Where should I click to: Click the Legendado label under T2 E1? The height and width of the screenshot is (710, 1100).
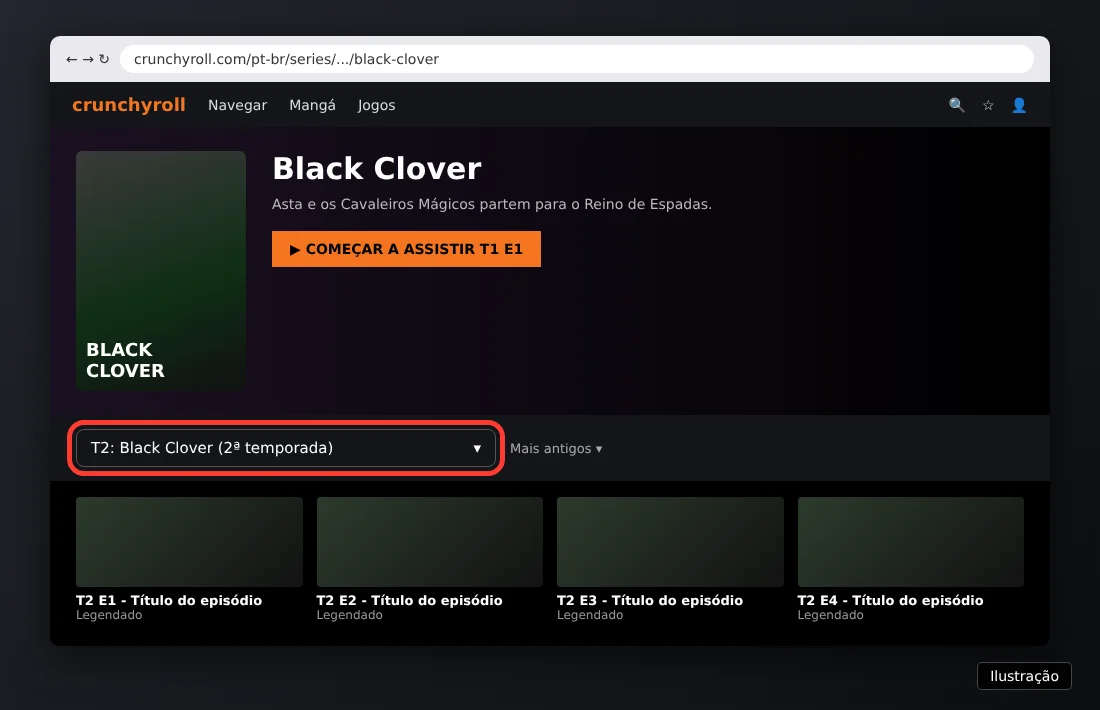[x=109, y=615]
